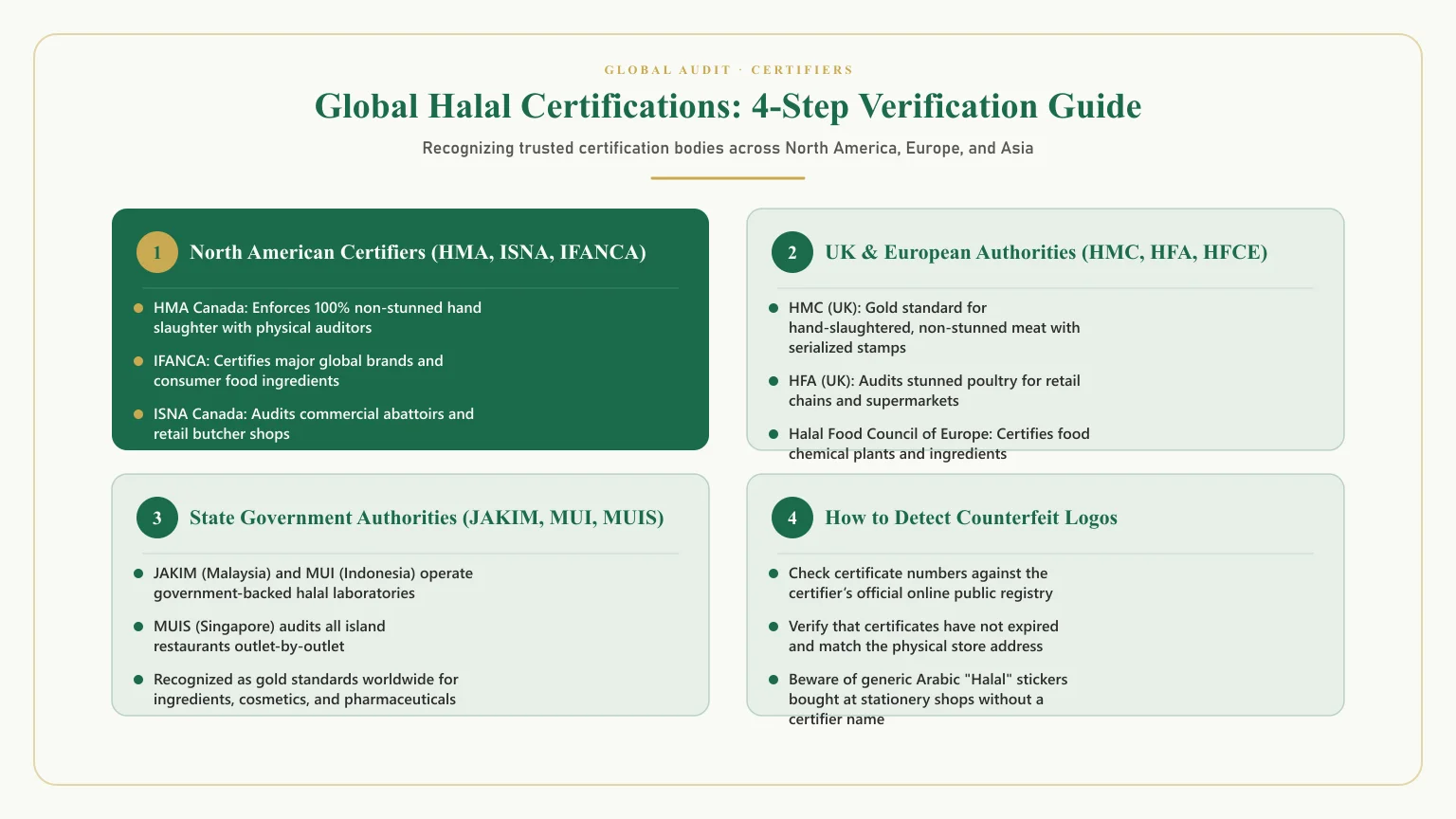
Task: Select the 'GLOBAL AUDIT · CERTIFIERS' eyebrow label
Action: [x=728, y=70]
